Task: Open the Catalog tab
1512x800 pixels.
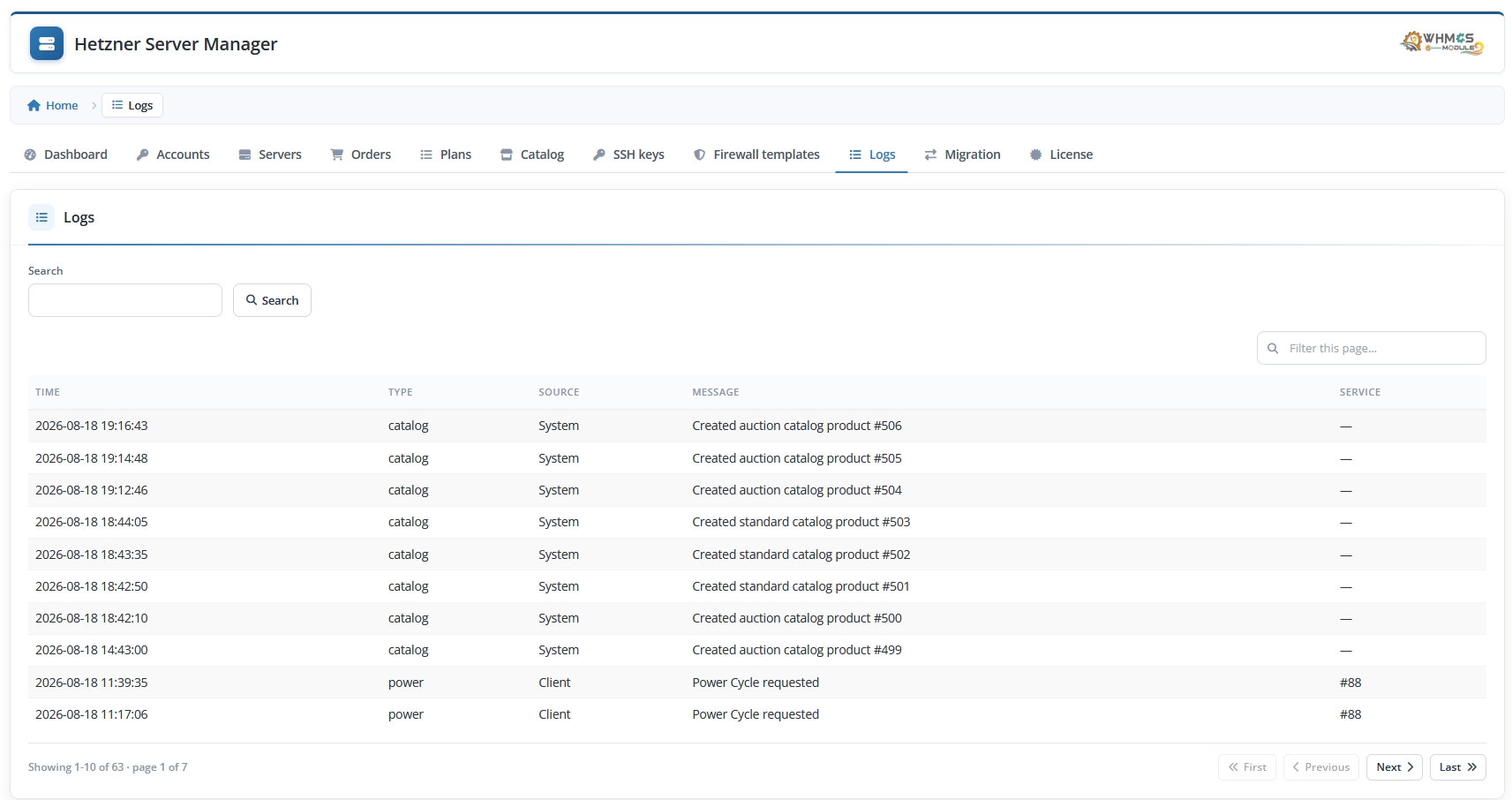Action: click(x=532, y=155)
